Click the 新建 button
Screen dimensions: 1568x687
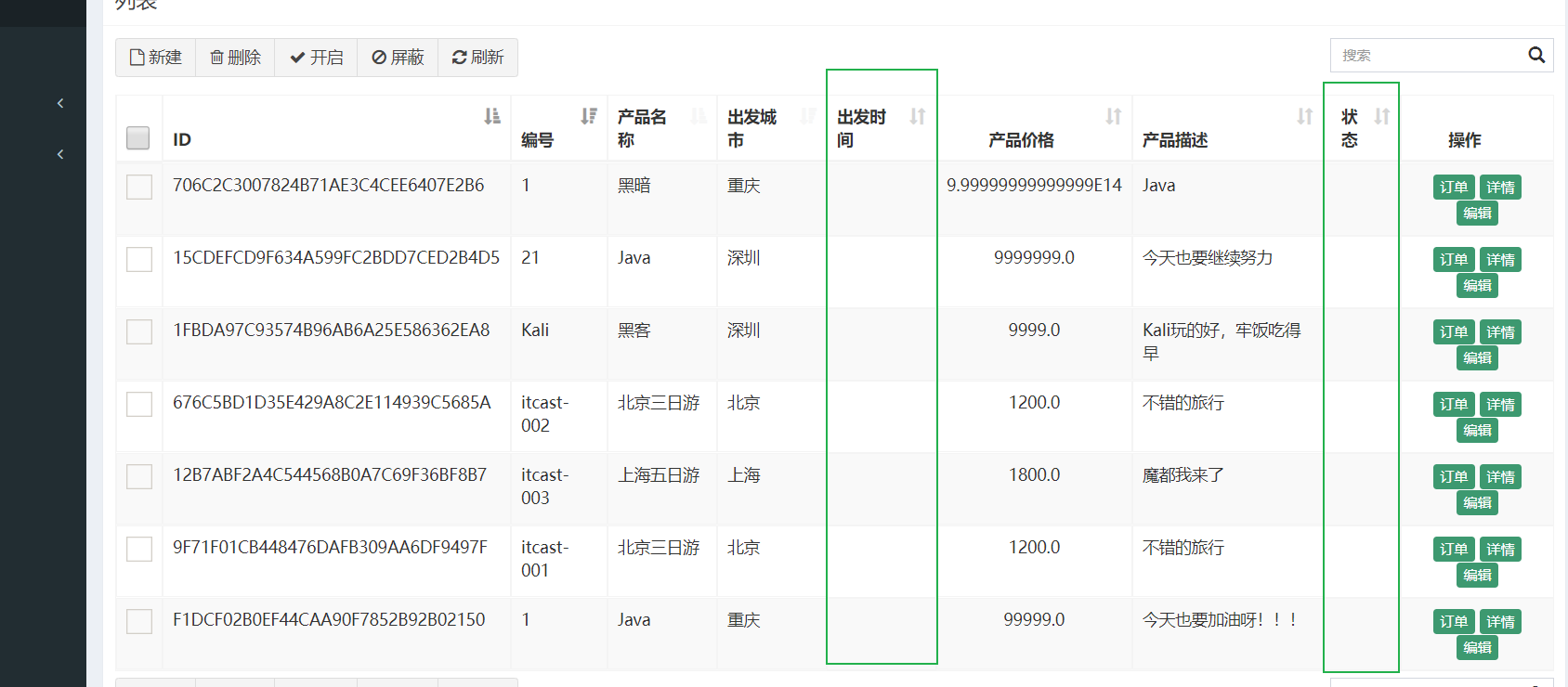[x=156, y=58]
